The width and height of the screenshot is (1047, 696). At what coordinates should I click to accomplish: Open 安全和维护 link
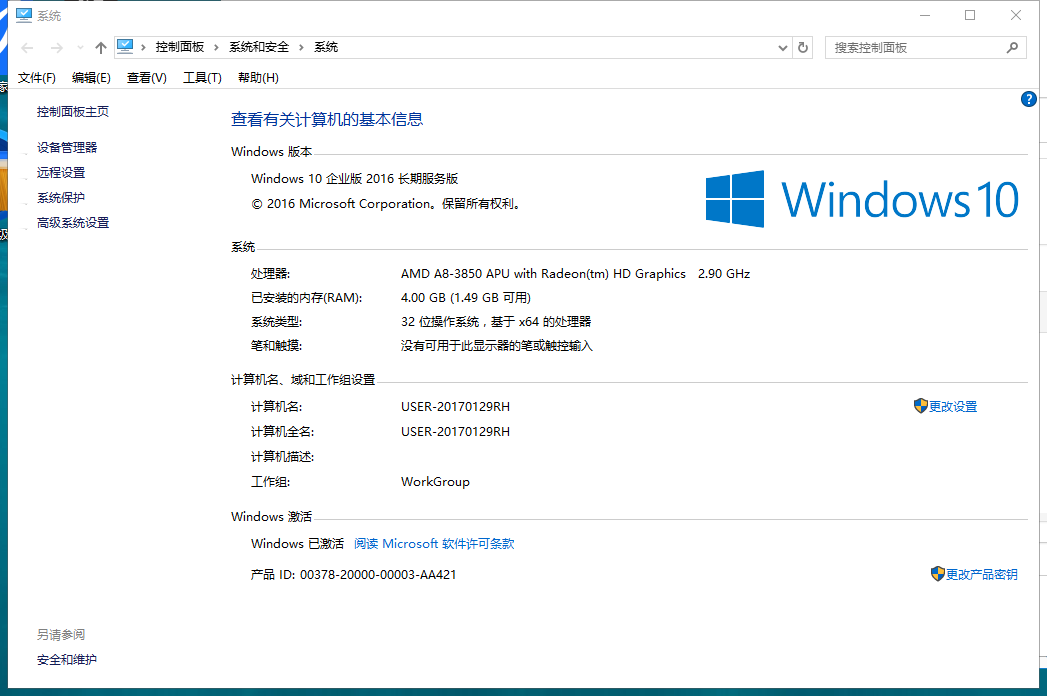(x=67, y=660)
